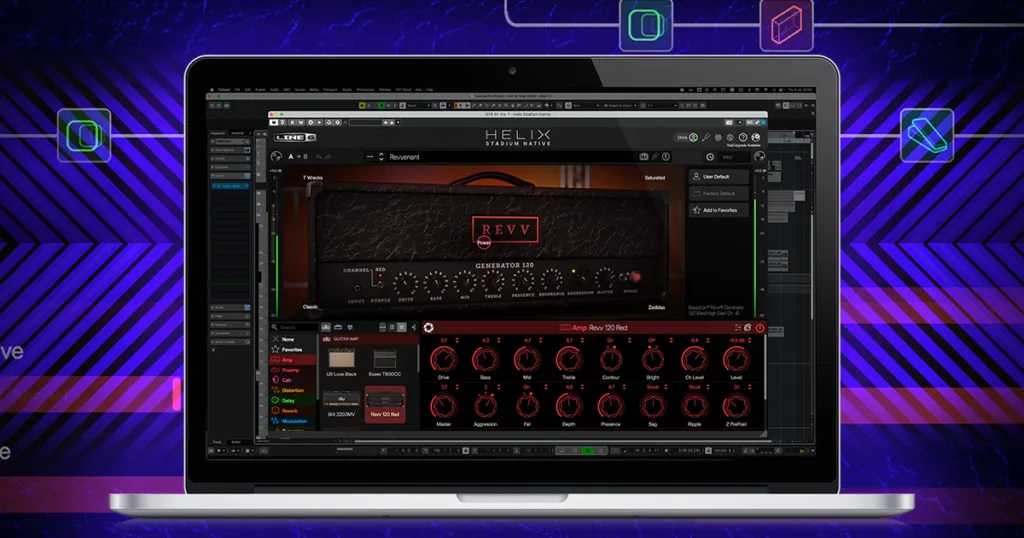Open the help question mark icon
This screenshot has height=538, width=1024.
pyautogui.click(x=743, y=137)
